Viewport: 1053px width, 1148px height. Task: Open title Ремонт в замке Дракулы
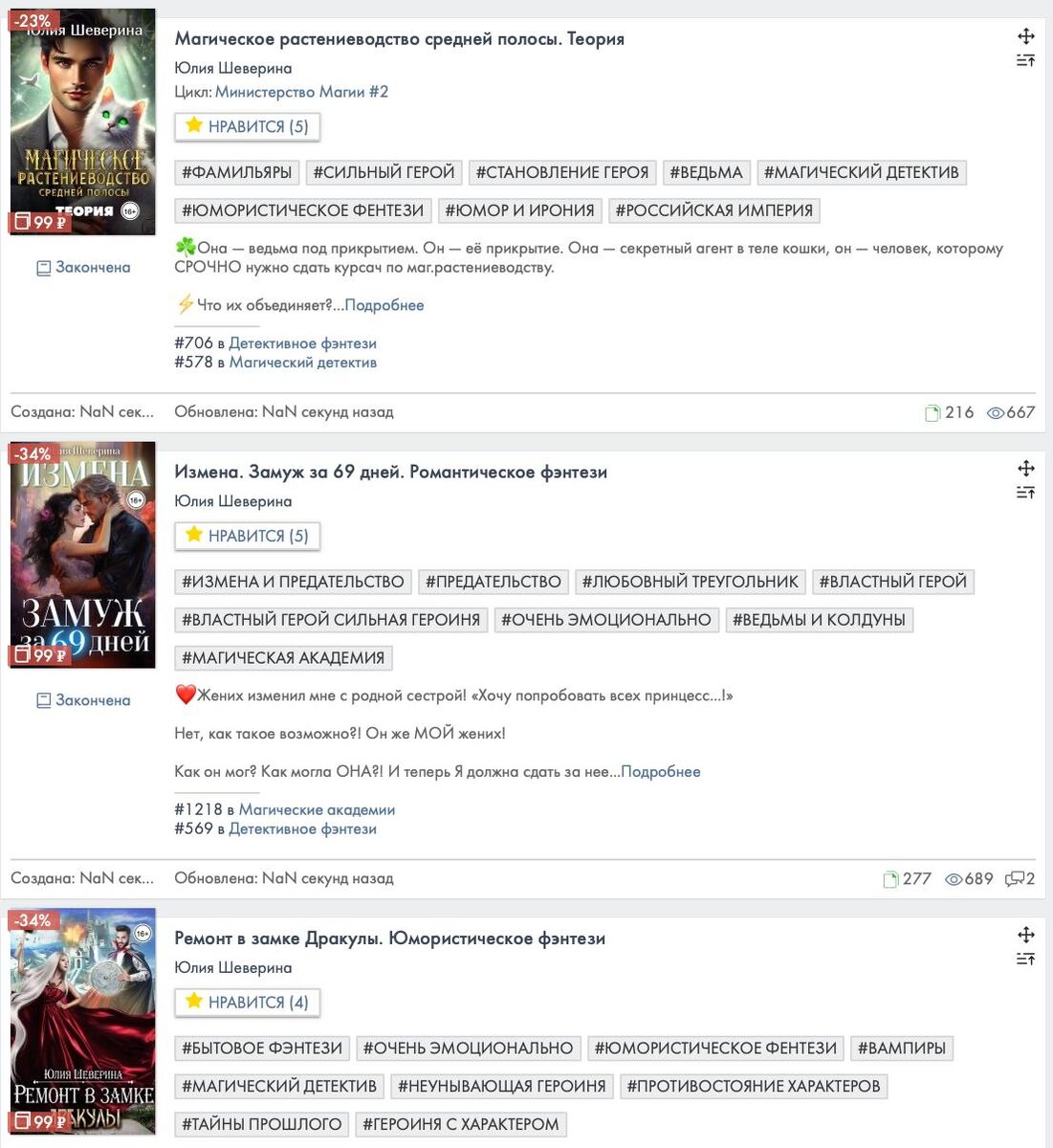point(389,938)
